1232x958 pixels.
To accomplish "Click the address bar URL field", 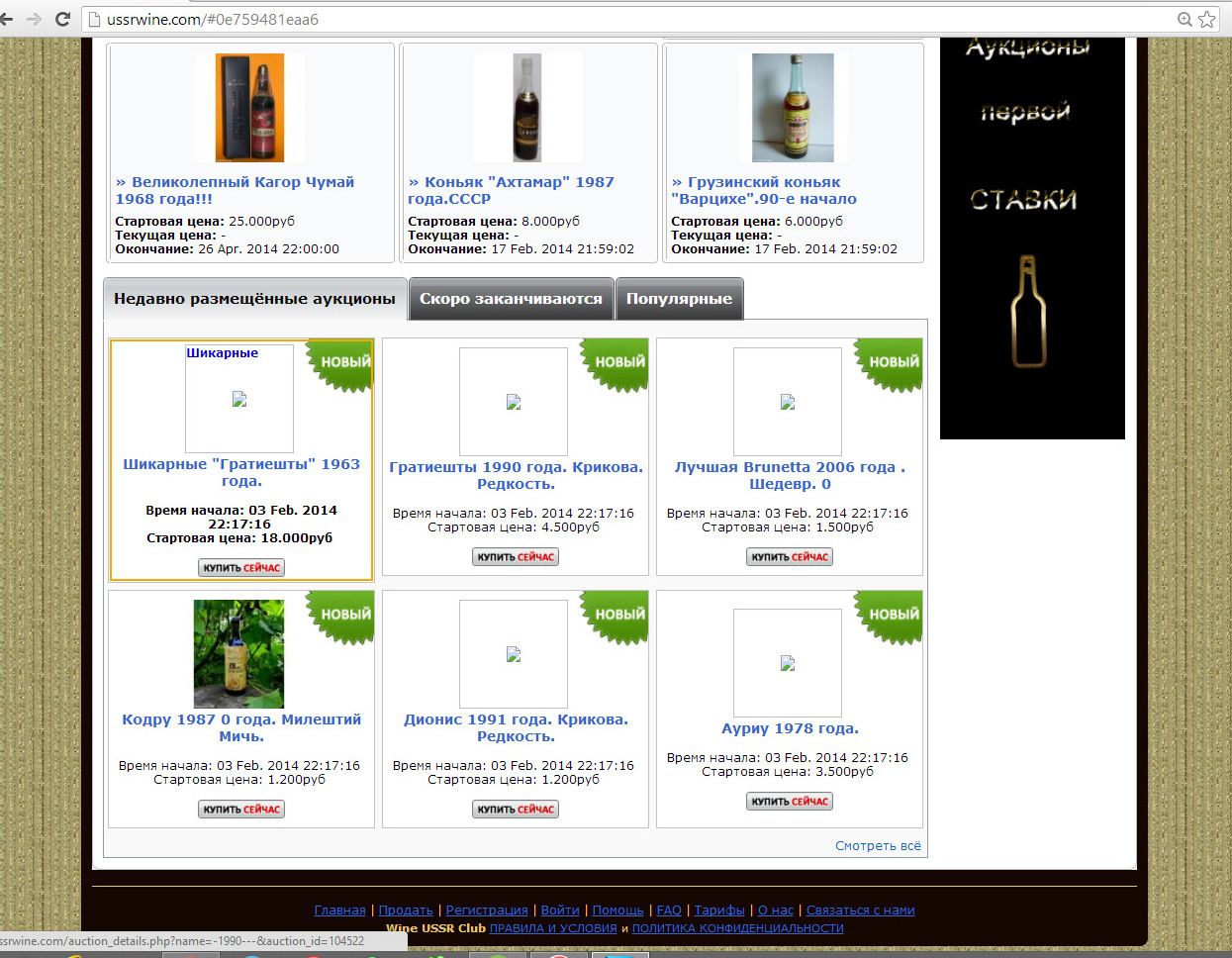I will 633,19.
